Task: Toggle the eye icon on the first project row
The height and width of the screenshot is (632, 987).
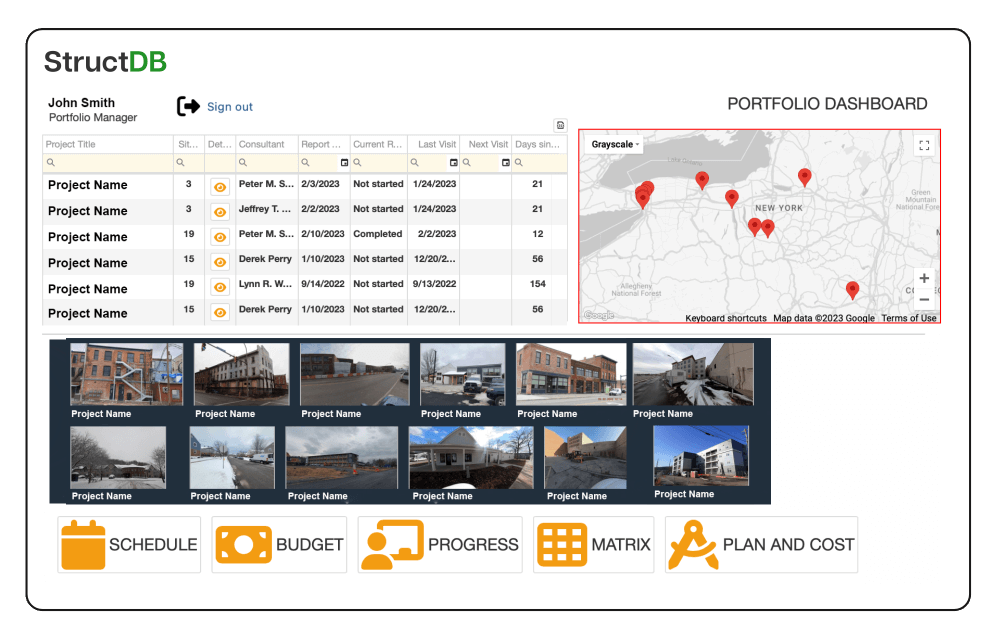Action: coord(219,186)
